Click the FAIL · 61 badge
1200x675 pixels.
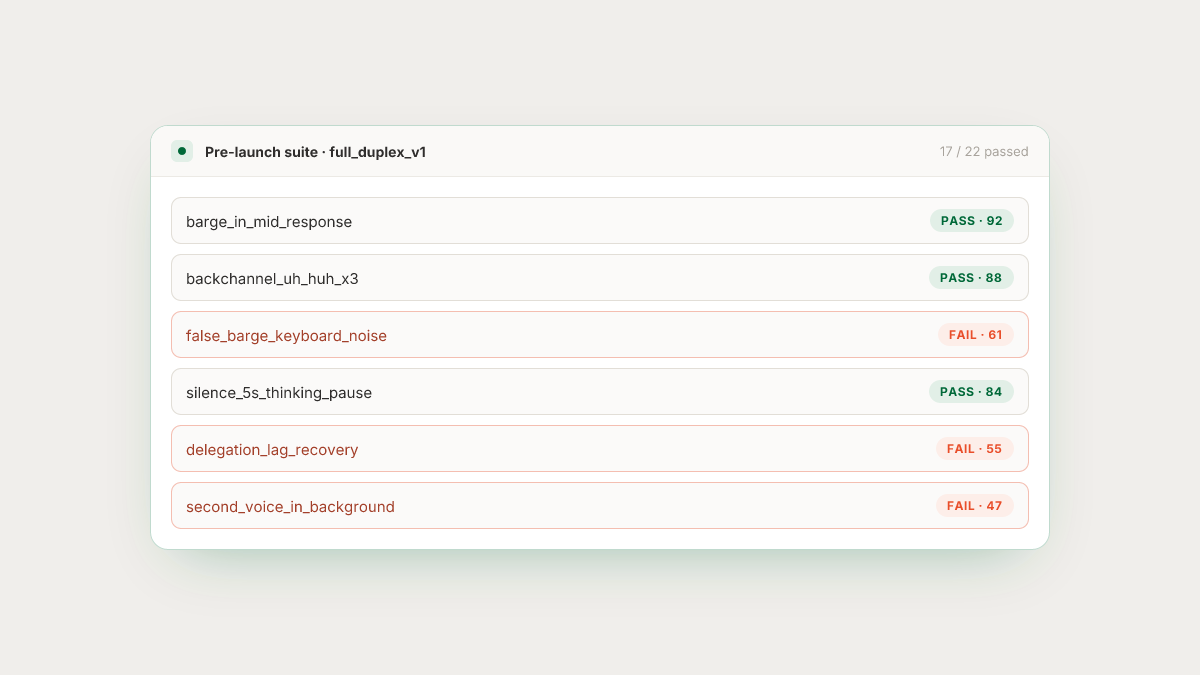[975, 335]
